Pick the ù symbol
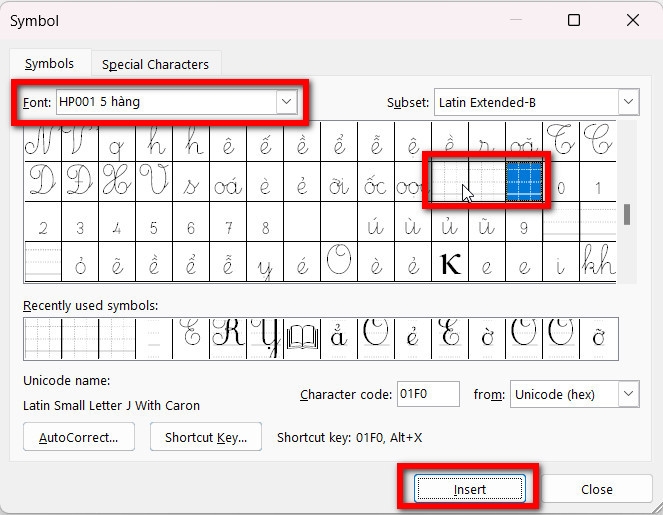 (413, 222)
